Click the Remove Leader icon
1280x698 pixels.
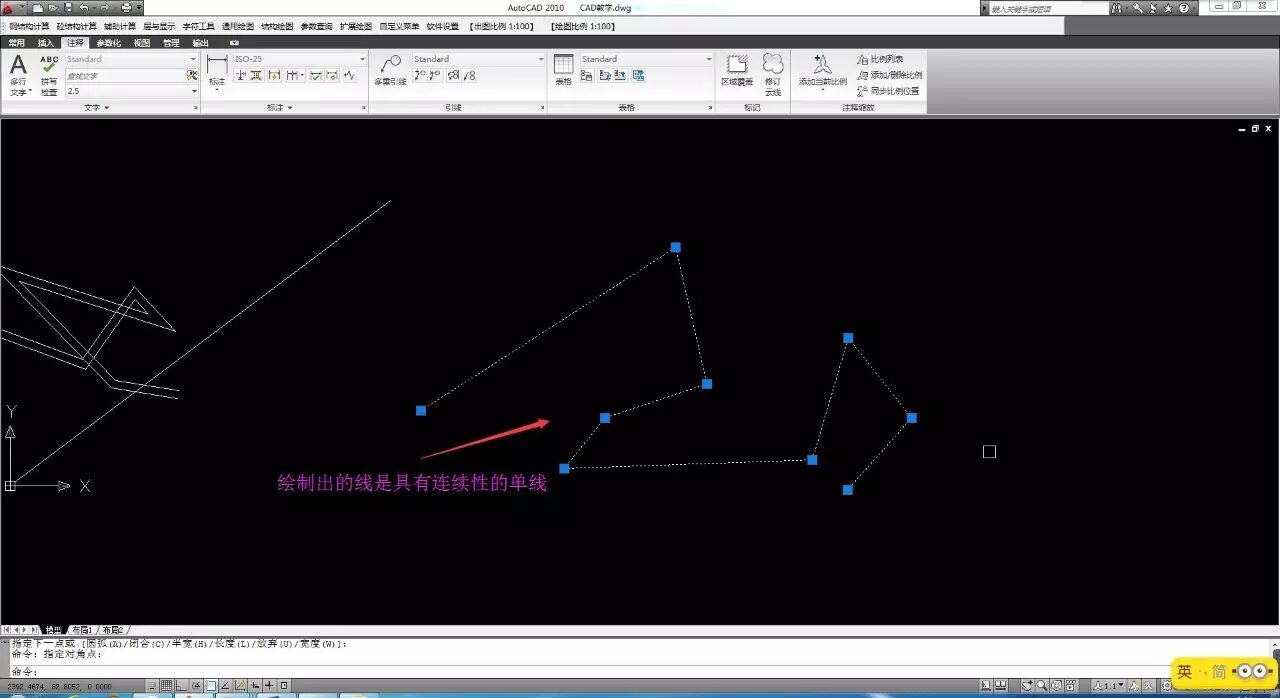coord(435,75)
